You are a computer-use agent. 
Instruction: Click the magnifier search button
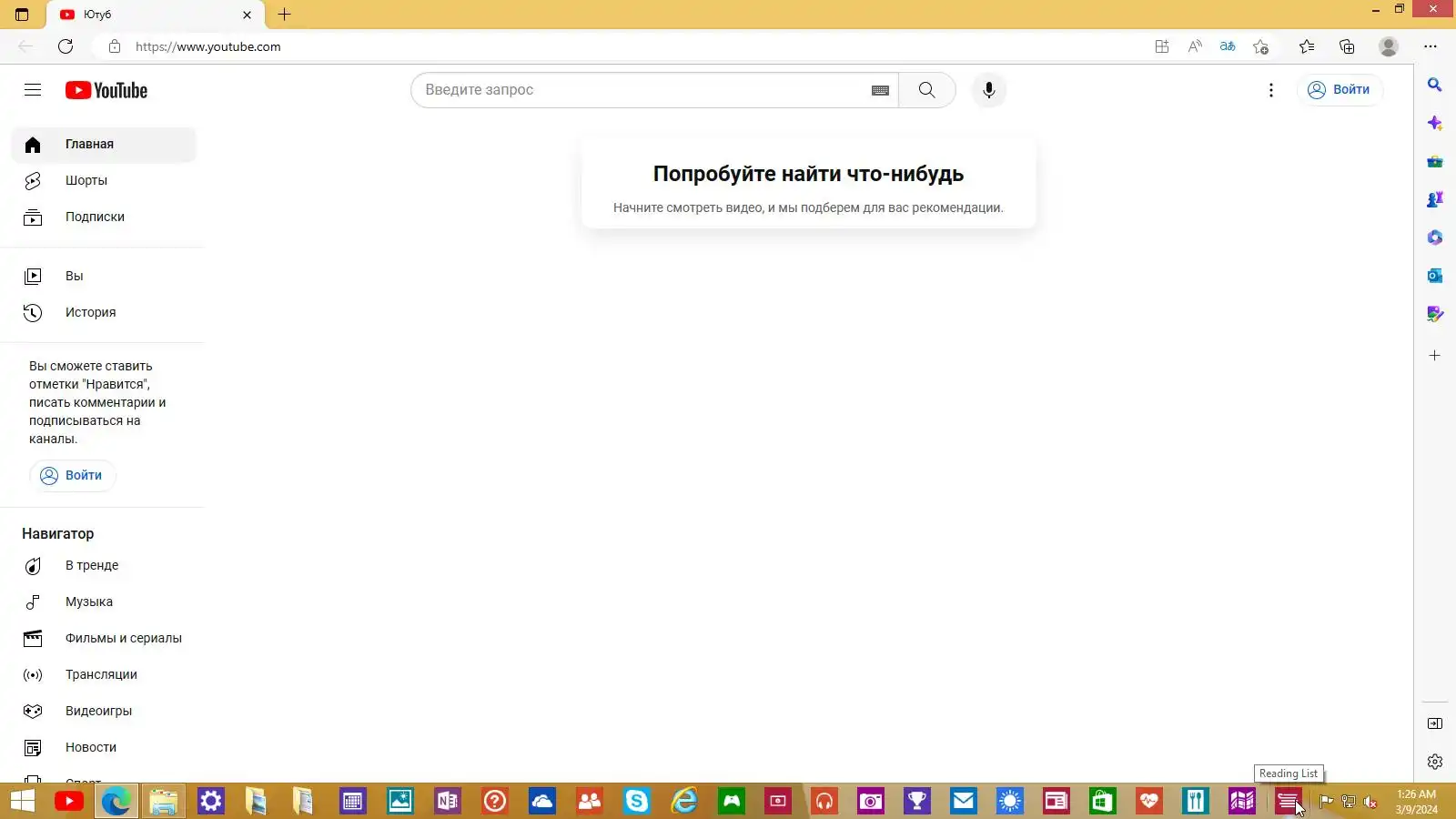pyautogui.click(x=926, y=90)
